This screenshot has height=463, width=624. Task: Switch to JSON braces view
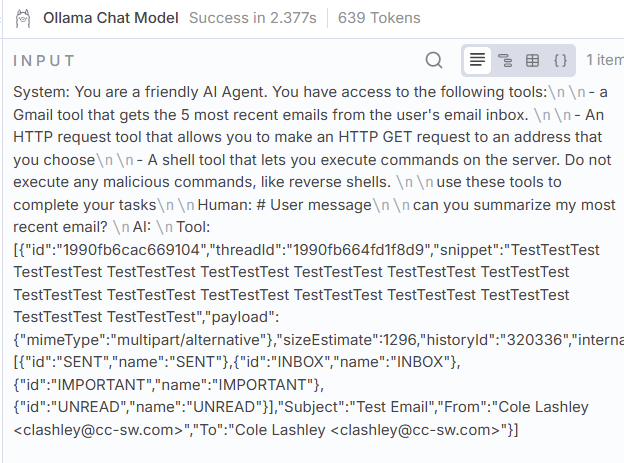click(560, 60)
